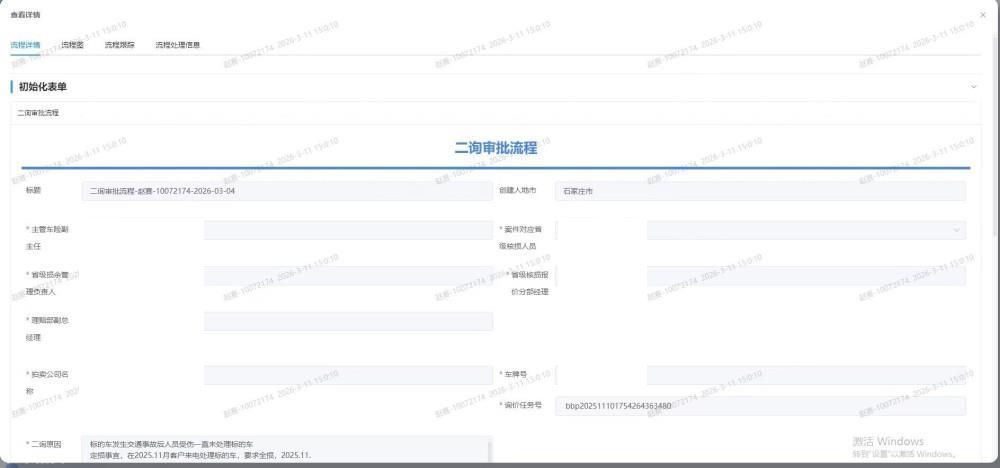This screenshot has width=1000, height=468.
Task: Focus the 主管车险副主任 input field
Action: point(348,230)
